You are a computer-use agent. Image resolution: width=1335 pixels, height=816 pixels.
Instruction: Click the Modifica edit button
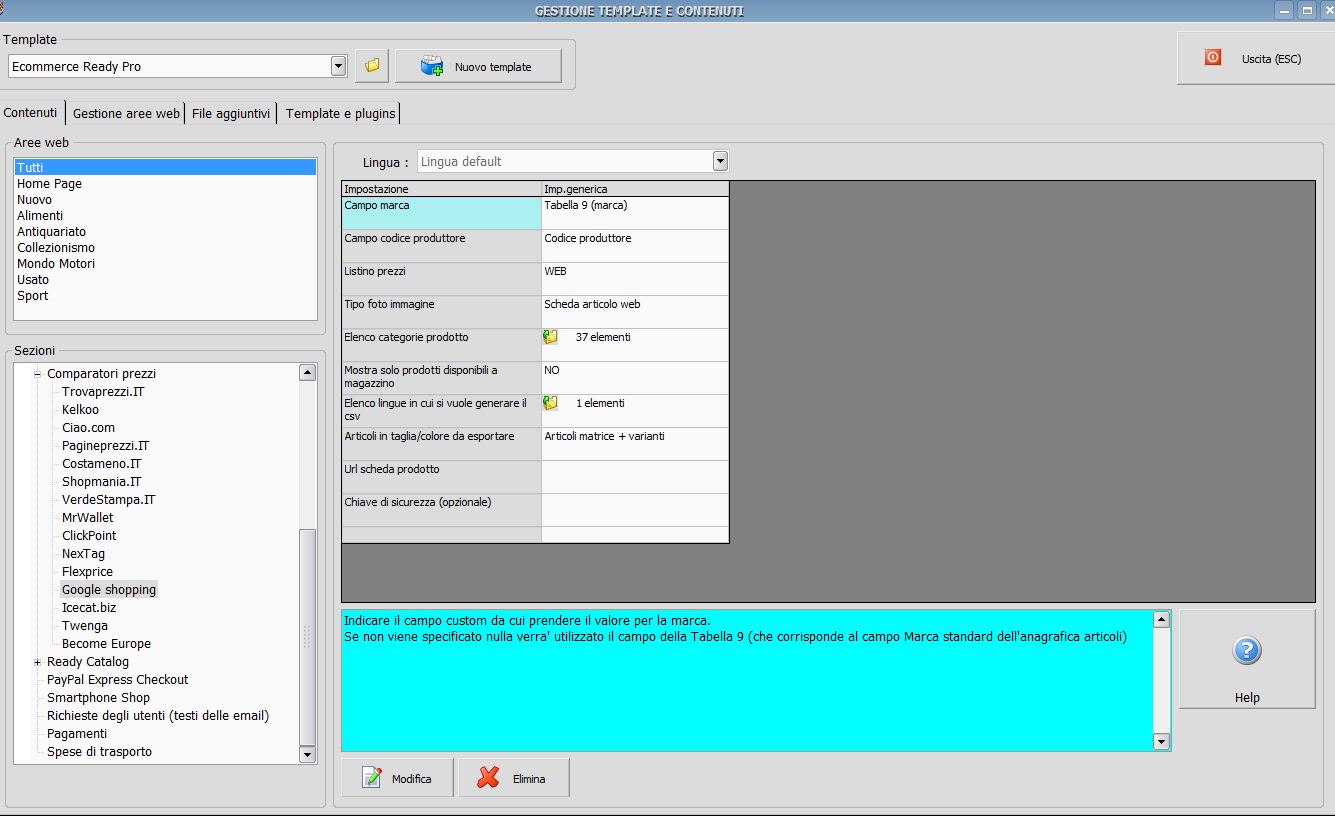397,778
